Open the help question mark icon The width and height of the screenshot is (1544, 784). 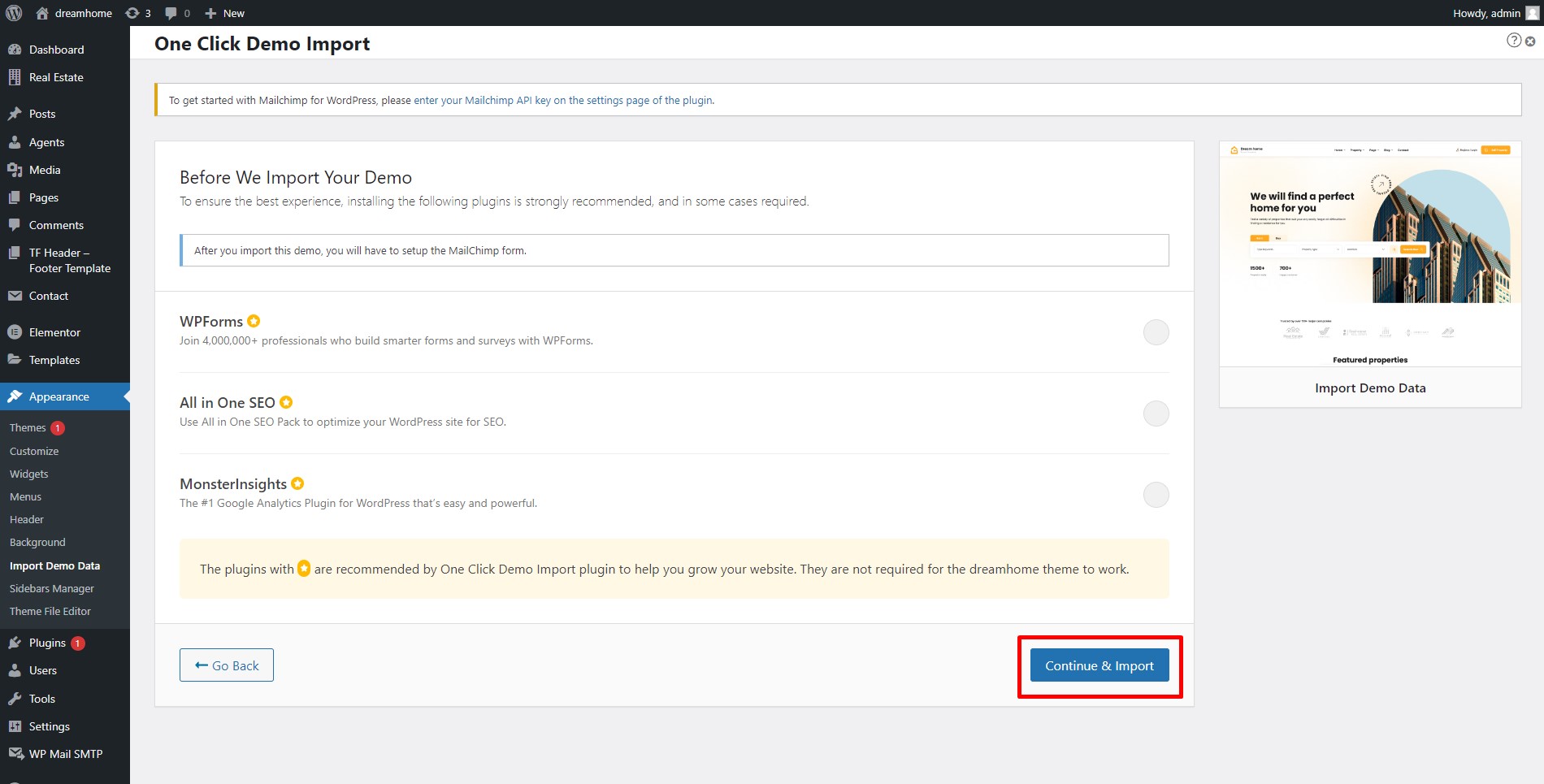(1514, 40)
